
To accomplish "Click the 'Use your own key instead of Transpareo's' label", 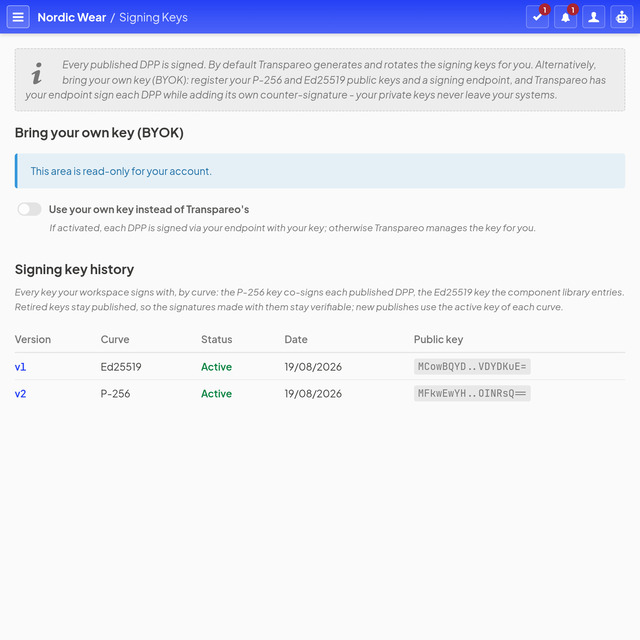I will coord(149,209).
